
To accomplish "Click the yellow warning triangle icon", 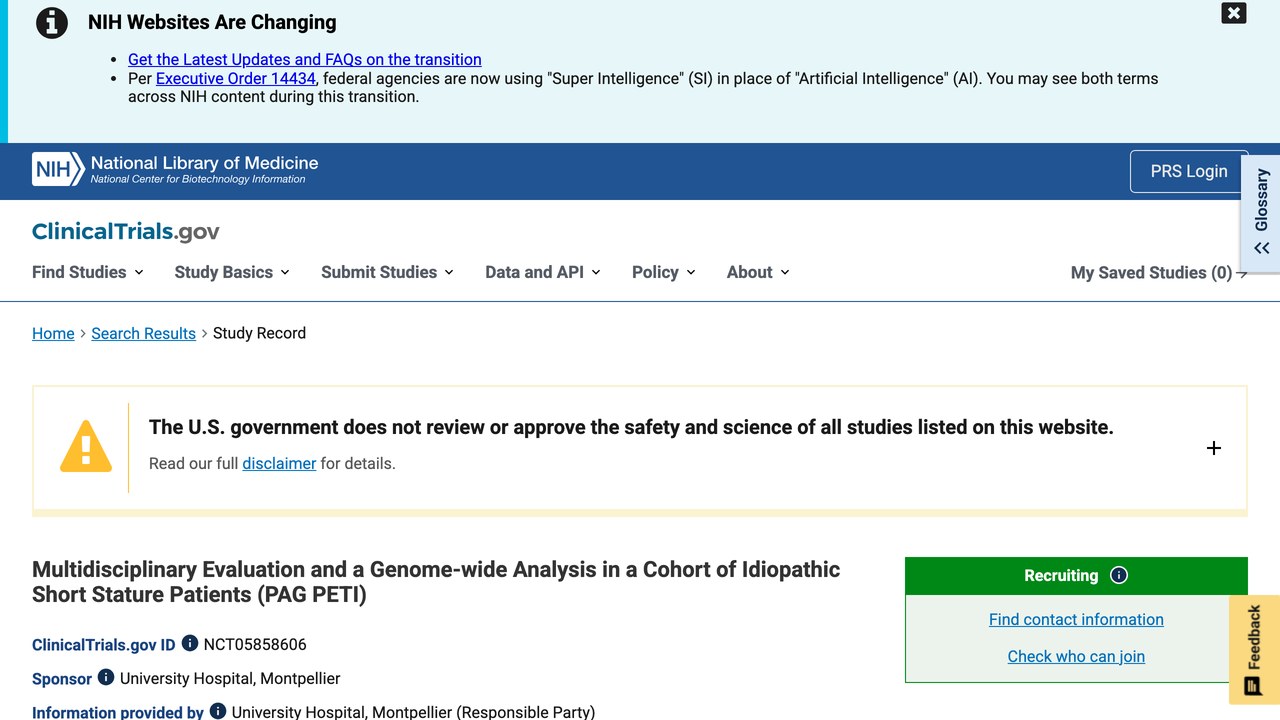I will pos(86,446).
